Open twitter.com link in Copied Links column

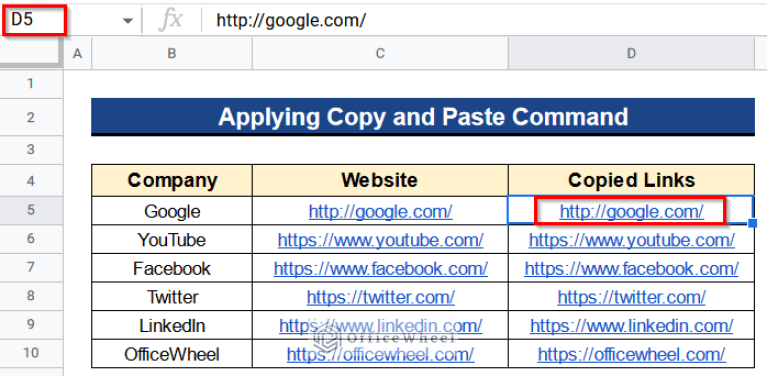(632, 296)
